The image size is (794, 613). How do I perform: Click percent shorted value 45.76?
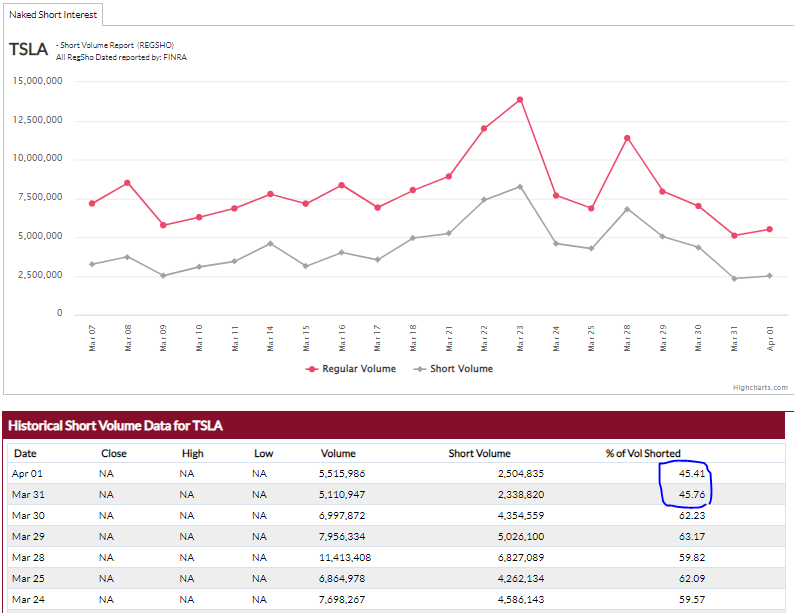692,495
